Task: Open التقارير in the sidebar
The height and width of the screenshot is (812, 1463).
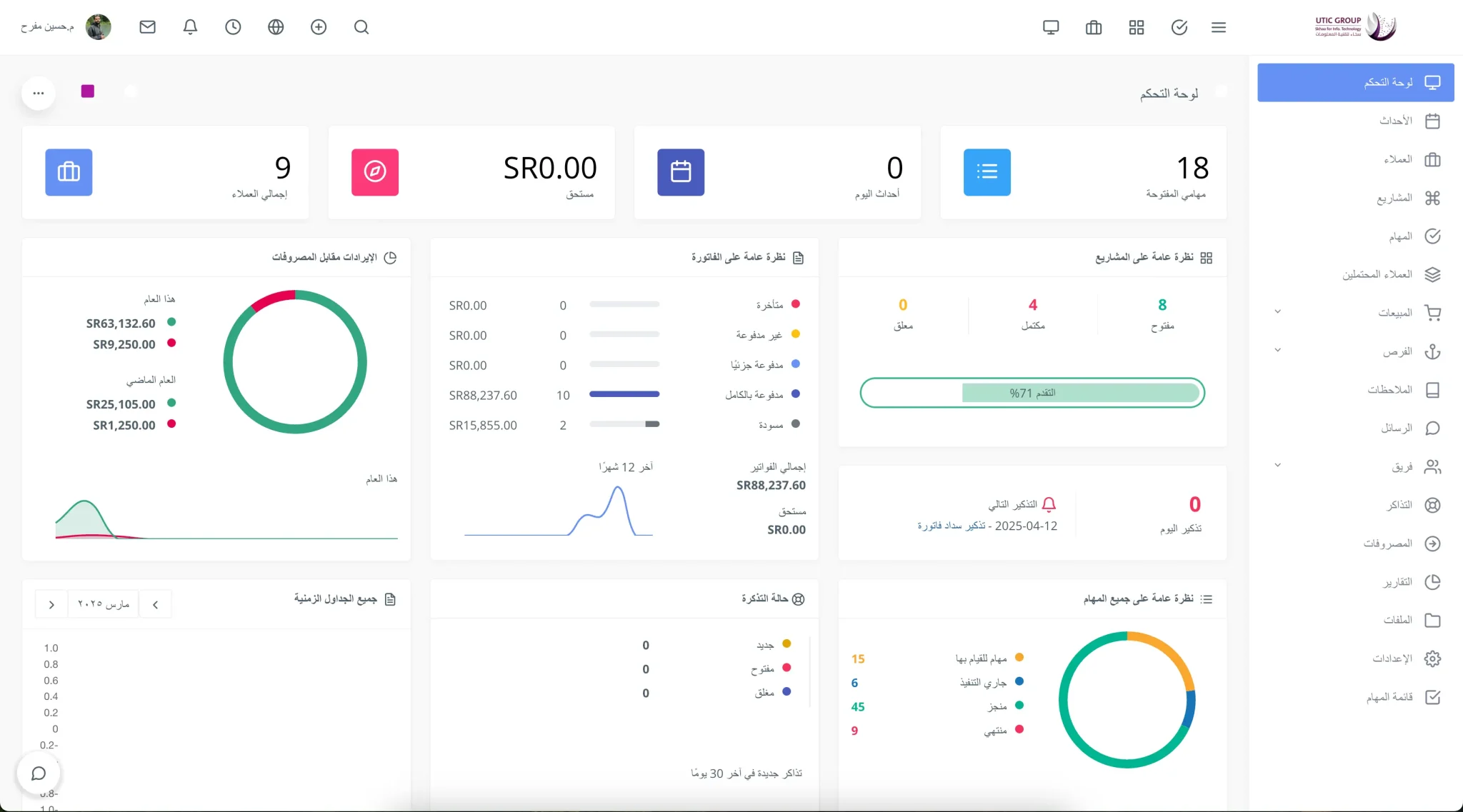Action: click(1397, 582)
